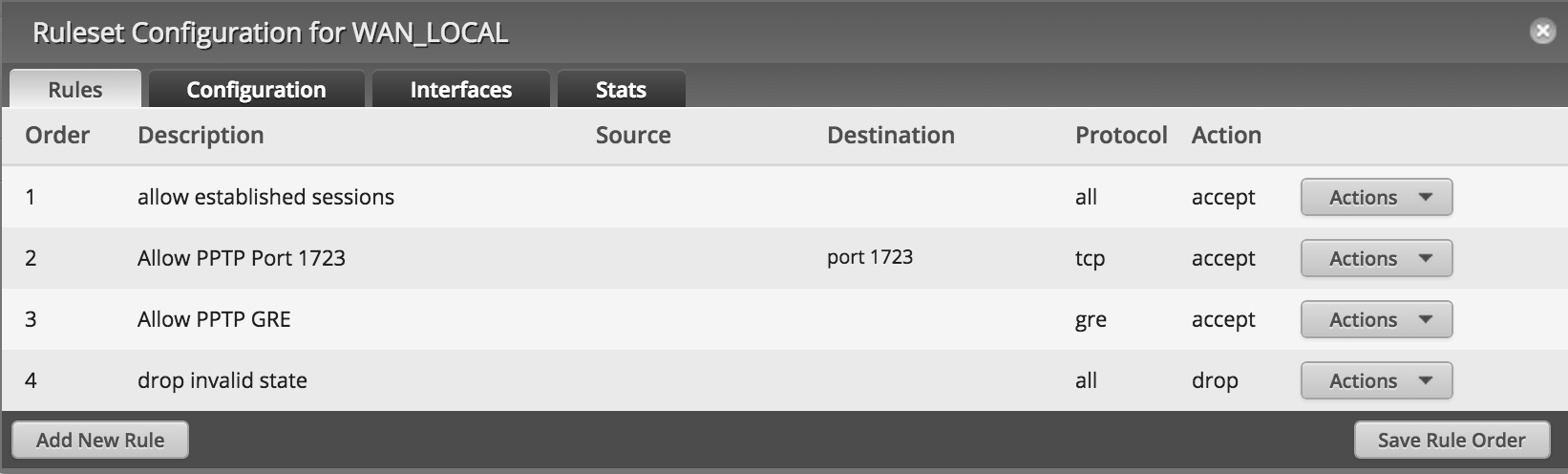Select the Allow PPTP Port 1723 rule description

pos(242,258)
